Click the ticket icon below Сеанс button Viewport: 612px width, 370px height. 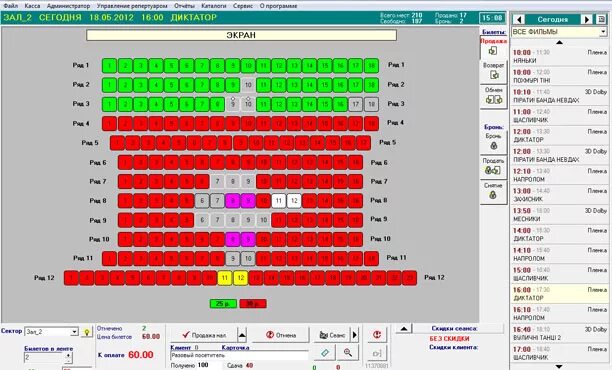(325, 353)
